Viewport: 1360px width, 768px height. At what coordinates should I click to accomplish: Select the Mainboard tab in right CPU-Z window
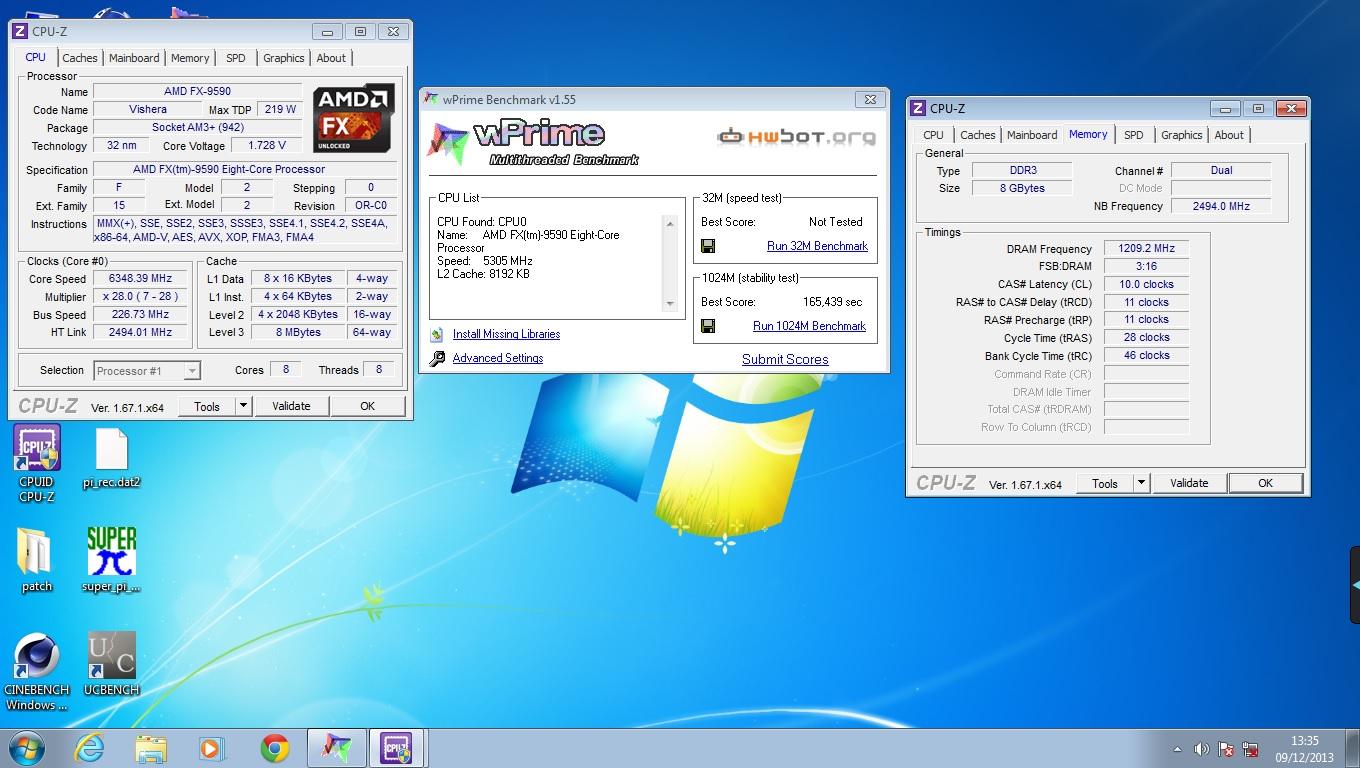click(1032, 135)
